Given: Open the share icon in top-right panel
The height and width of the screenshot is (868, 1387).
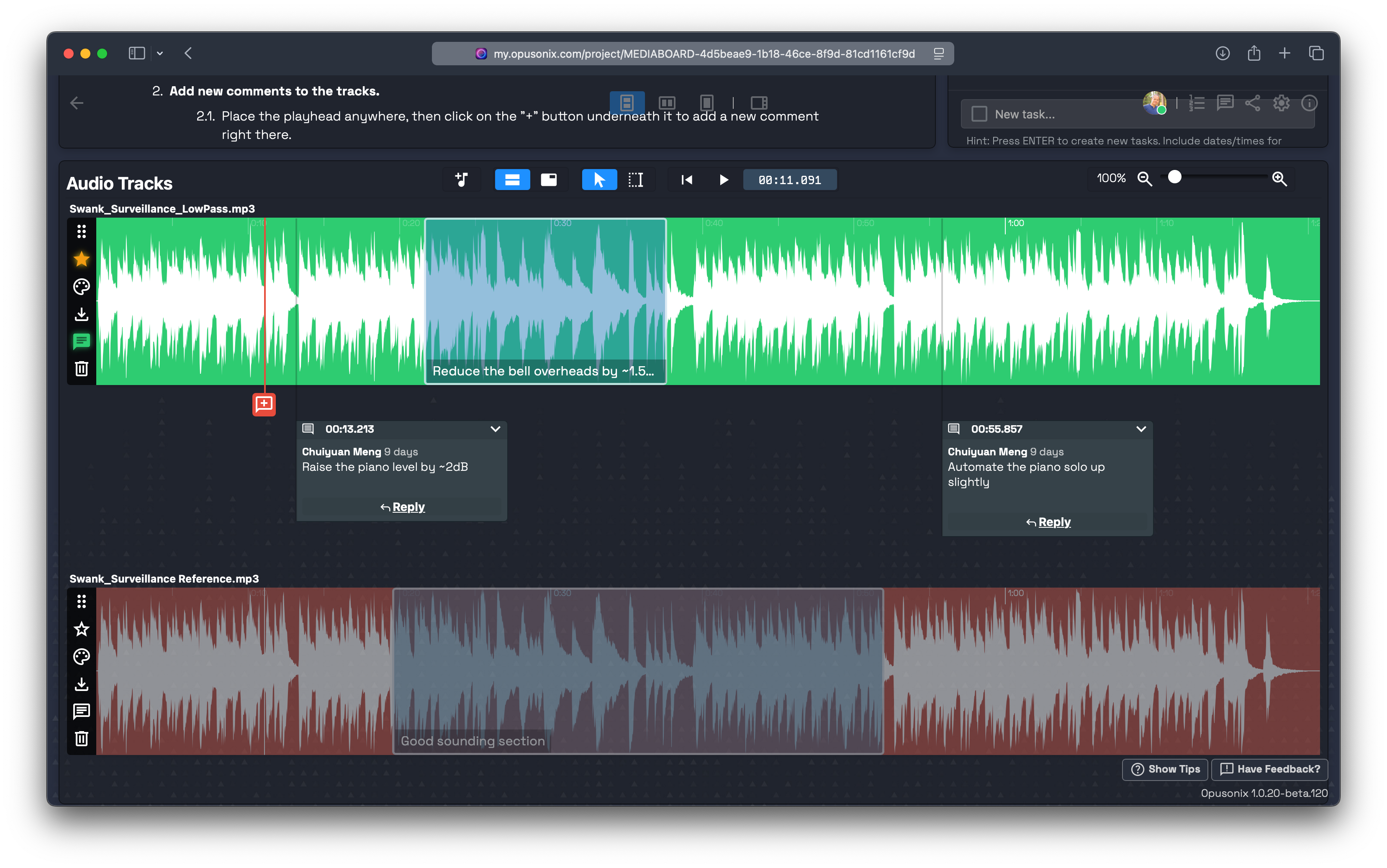Looking at the screenshot, I should (x=1253, y=103).
